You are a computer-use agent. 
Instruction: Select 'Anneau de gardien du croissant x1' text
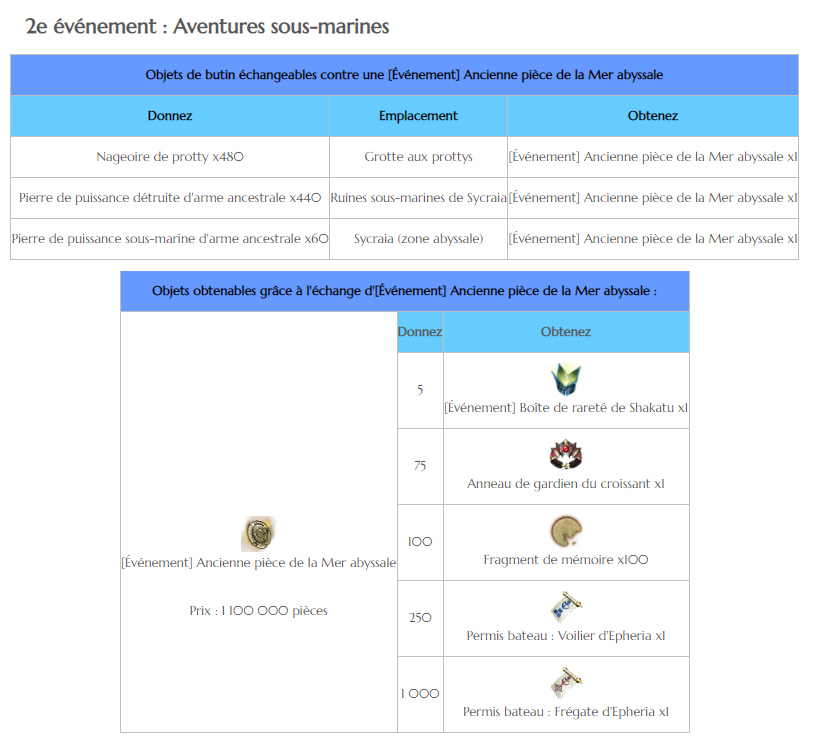[566, 484]
